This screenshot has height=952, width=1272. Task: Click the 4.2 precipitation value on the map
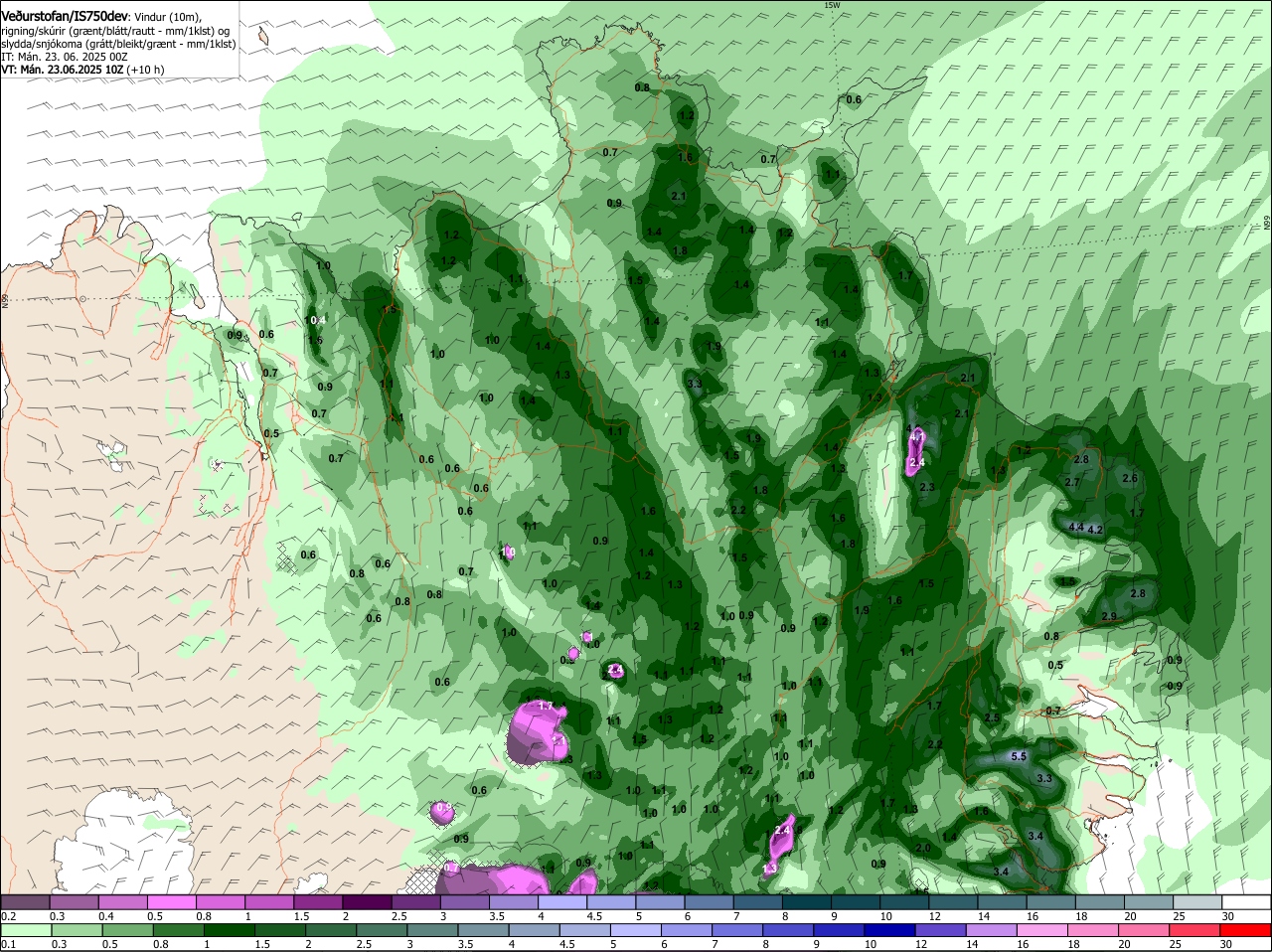pos(1097,530)
